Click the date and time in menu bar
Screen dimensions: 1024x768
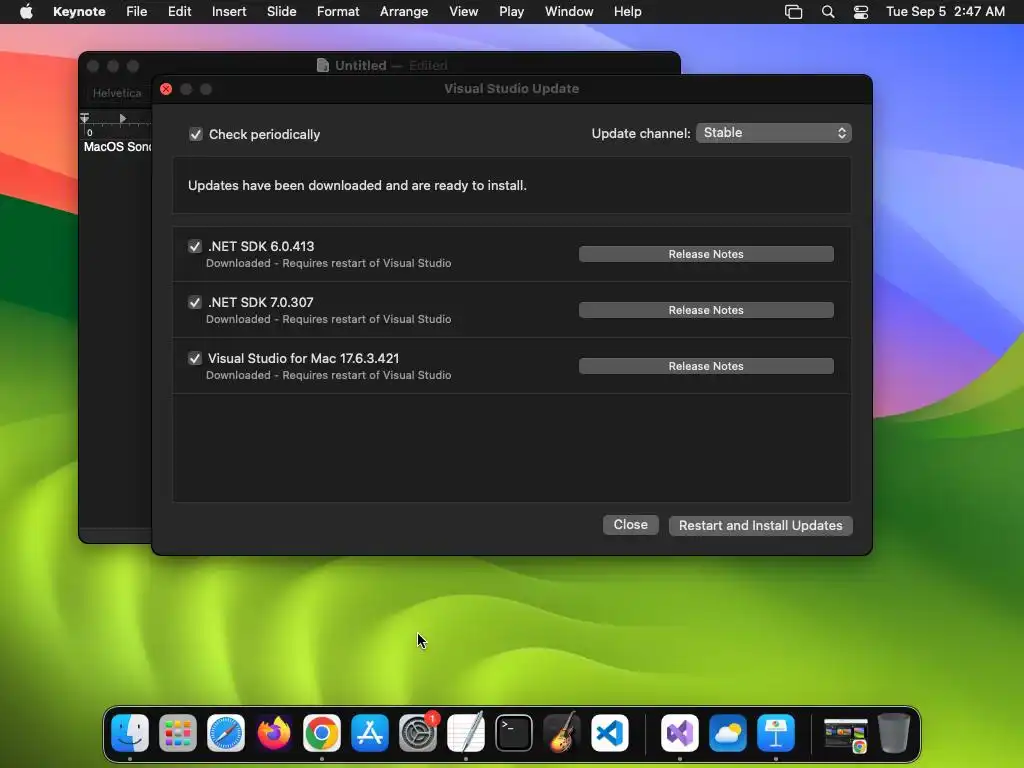pos(945,12)
